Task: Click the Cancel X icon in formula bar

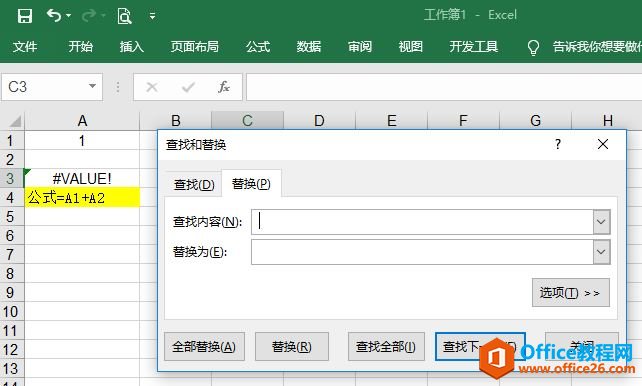Action: [x=152, y=87]
